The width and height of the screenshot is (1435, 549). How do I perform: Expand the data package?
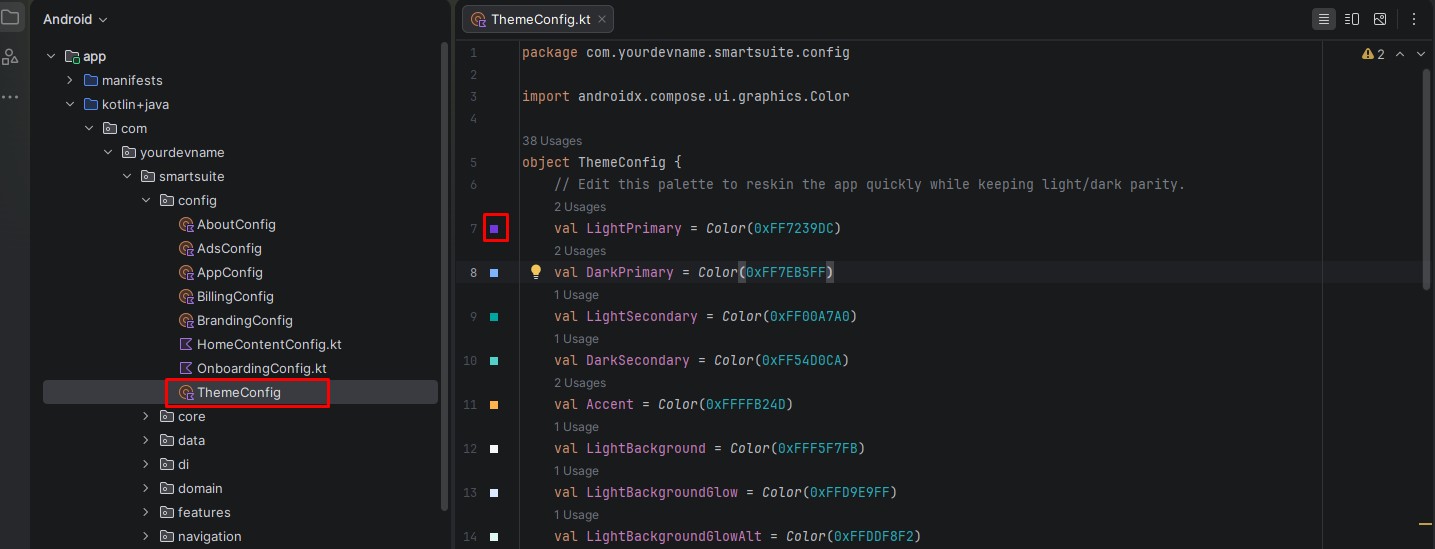click(x=146, y=441)
